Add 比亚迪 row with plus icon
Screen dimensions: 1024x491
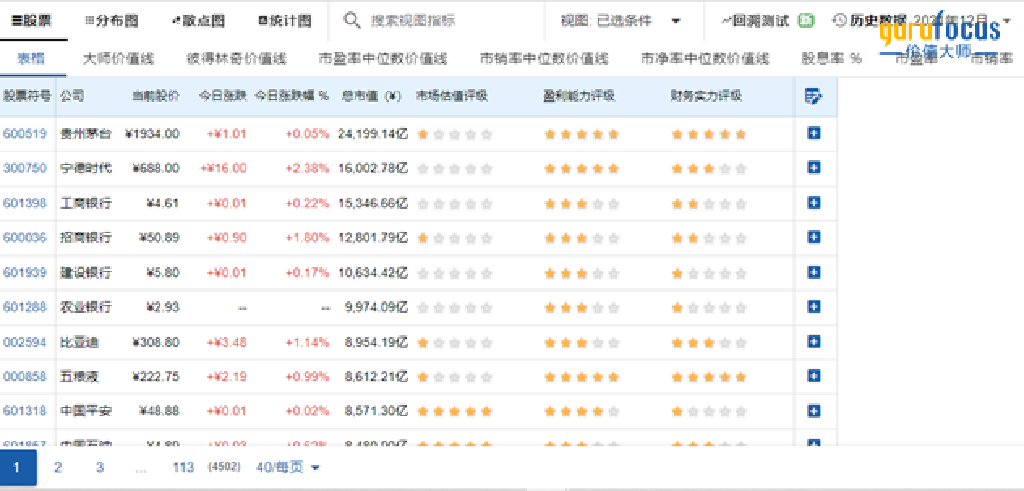pyautogui.click(x=814, y=341)
